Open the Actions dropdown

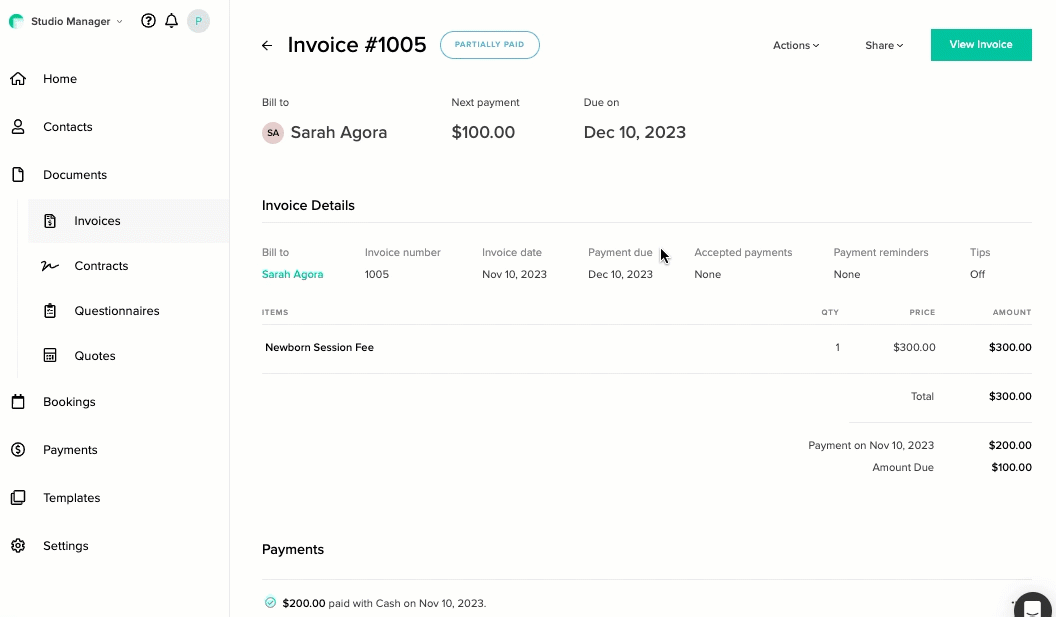tap(795, 45)
